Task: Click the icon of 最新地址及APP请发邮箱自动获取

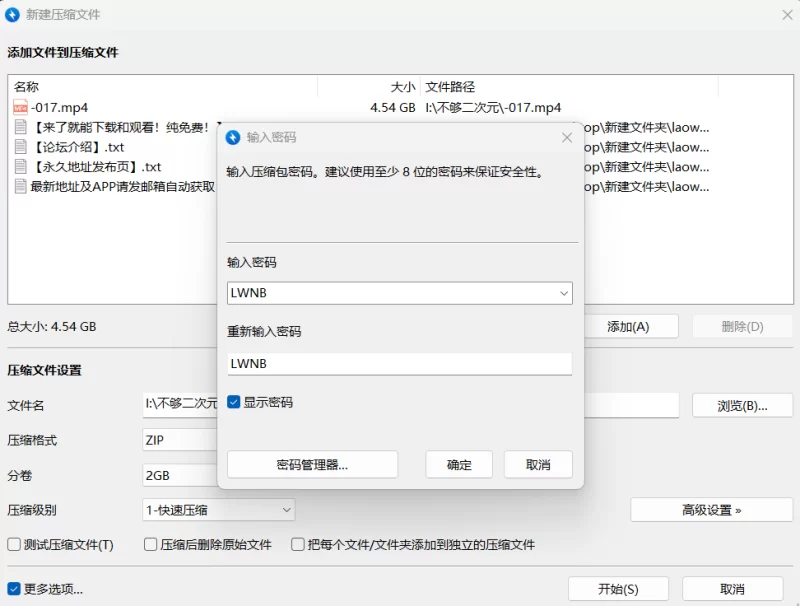Action: 20,187
